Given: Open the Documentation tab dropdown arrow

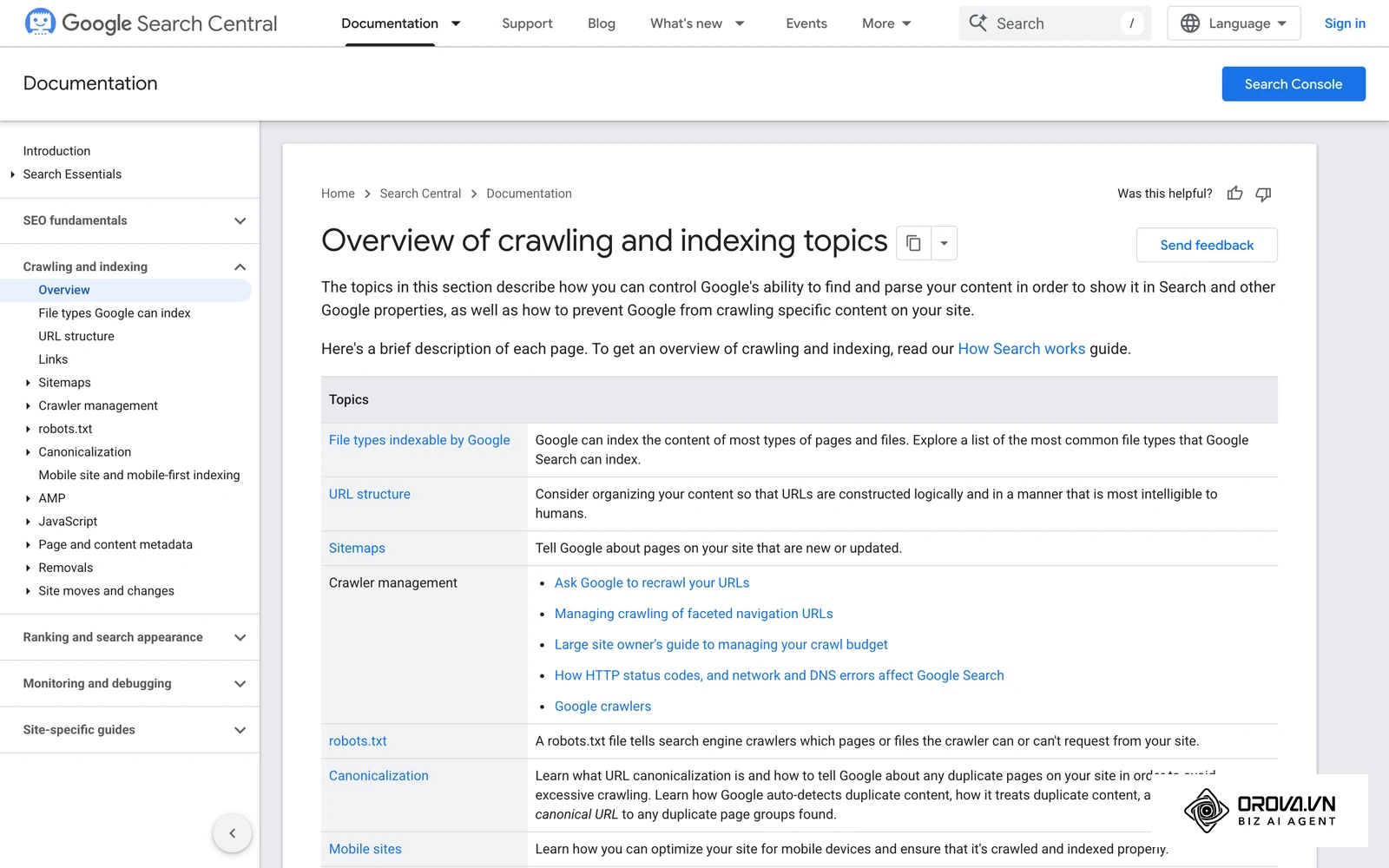Looking at the screenshot, I should (x=456, y=23).
